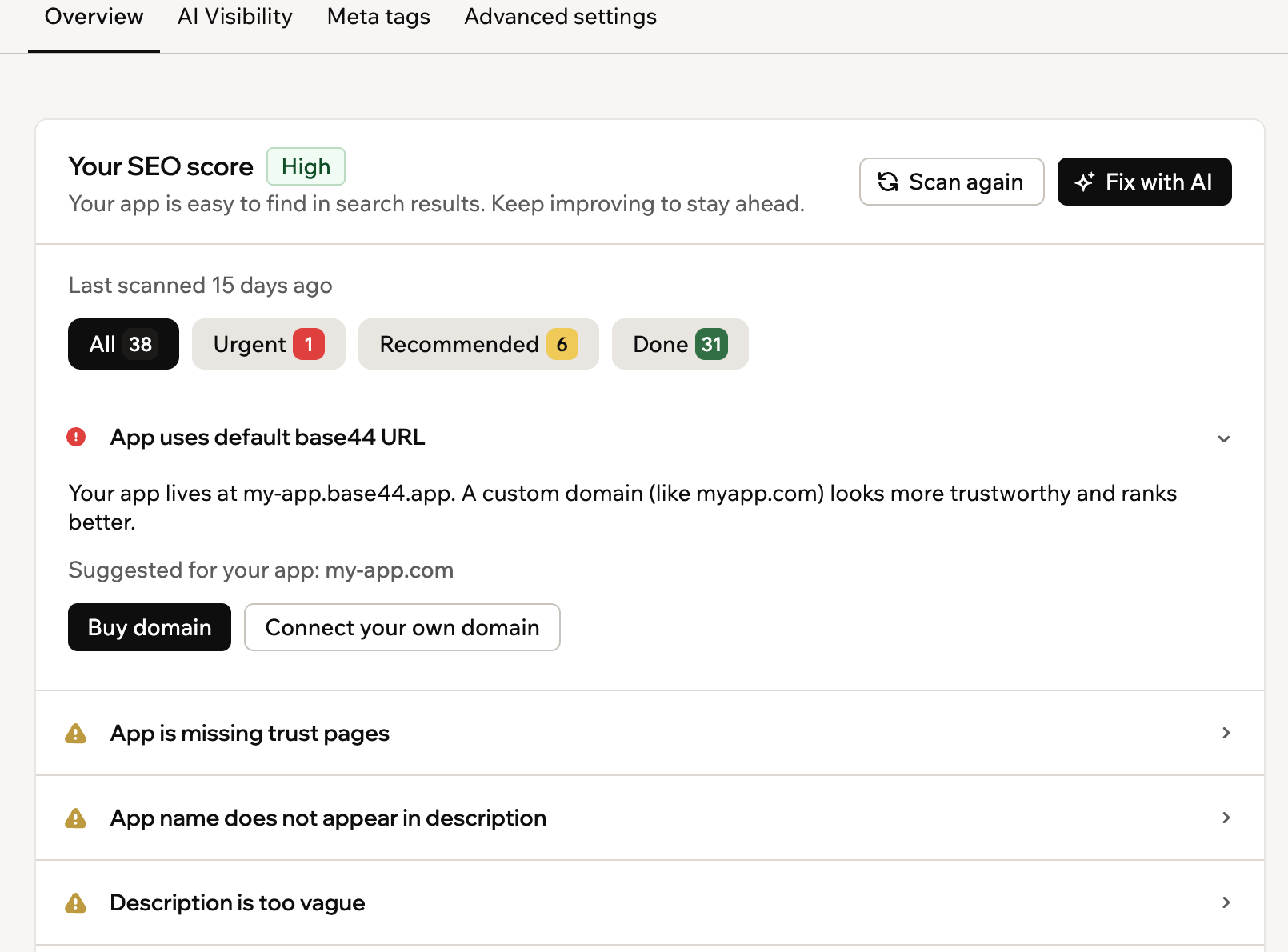Click the Last scanned 15 days ago text
Image resolution: width=1288 pixels, height=952 pixels.
click(x=200, y=286)
